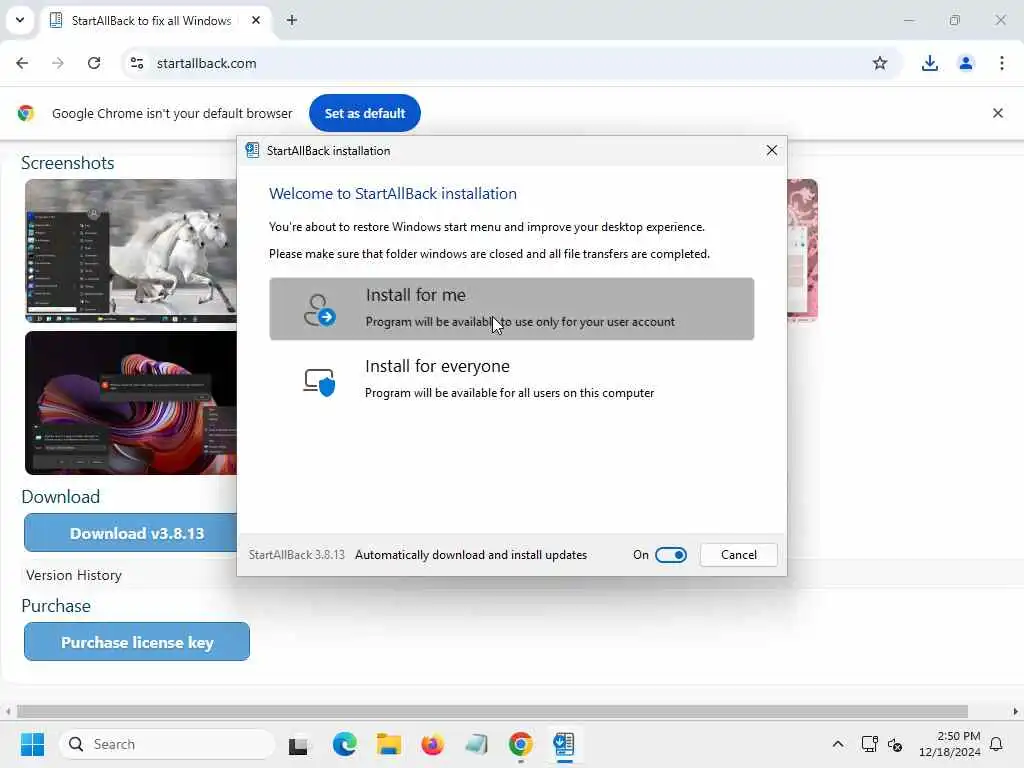
Task: Open Chrome downloads icon
Action: pyautogui.click(x=929, y=63)
